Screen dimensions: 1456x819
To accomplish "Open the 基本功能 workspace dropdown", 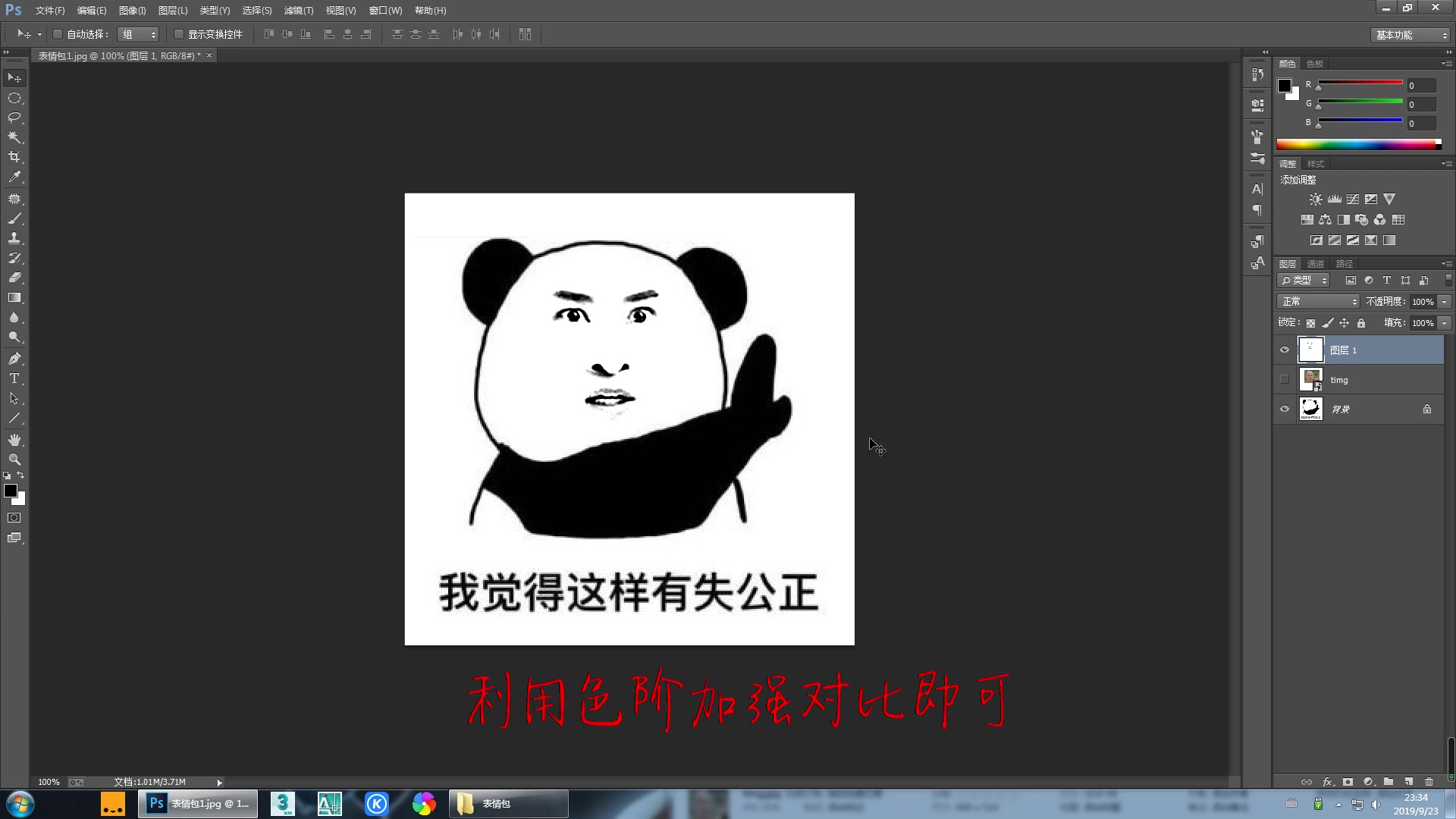I will (x=1410, y=35).
